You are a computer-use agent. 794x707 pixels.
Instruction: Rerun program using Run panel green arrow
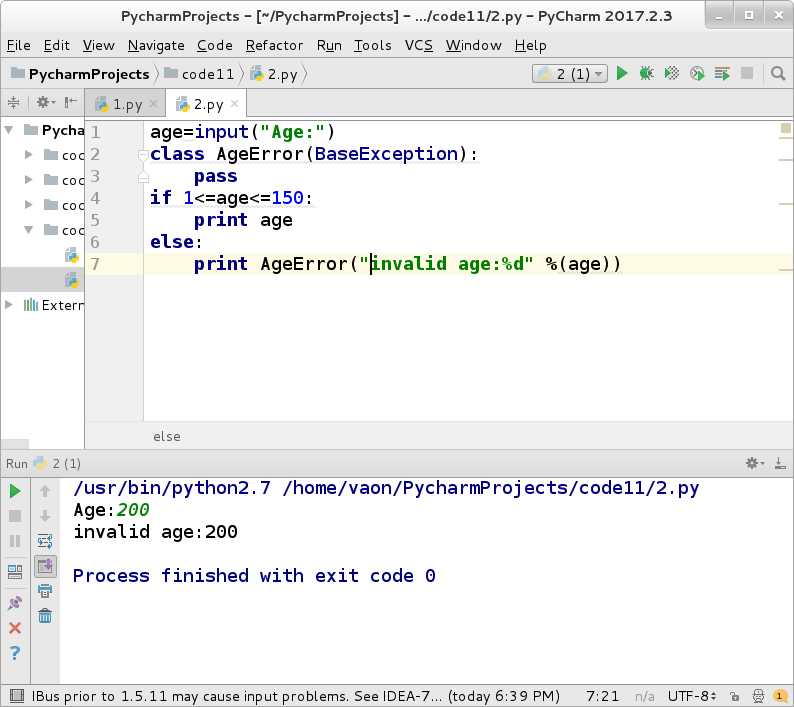(15, 491)
